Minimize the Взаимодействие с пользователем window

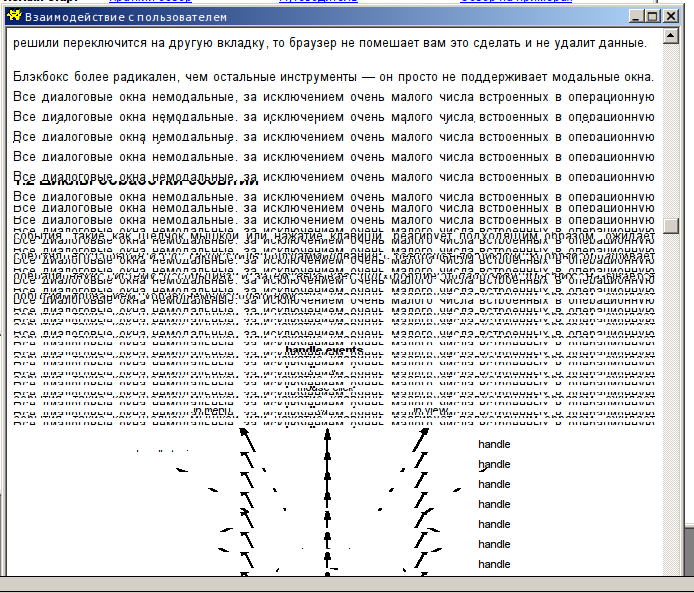point(637,17)
